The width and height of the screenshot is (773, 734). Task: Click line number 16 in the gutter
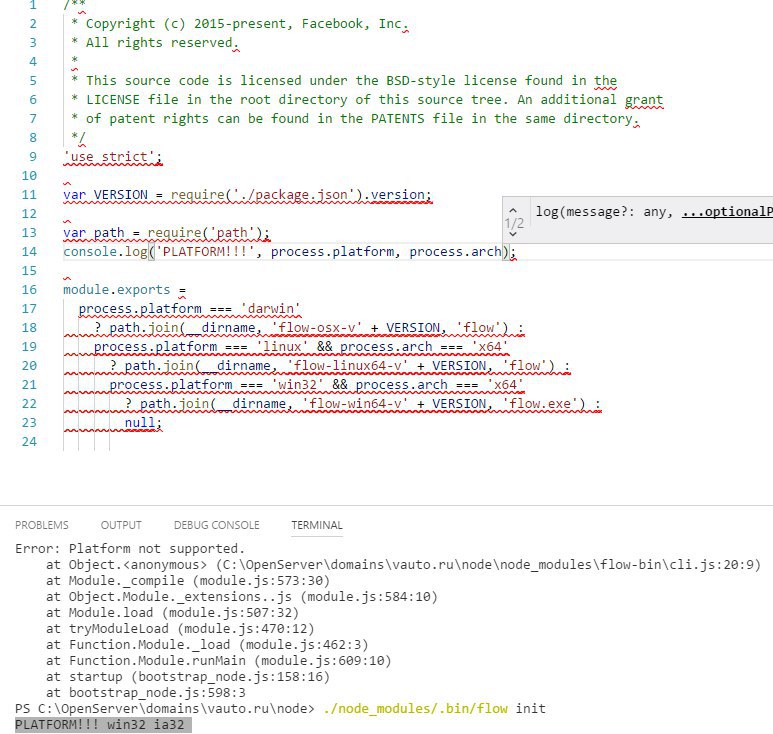coord(29,290)
